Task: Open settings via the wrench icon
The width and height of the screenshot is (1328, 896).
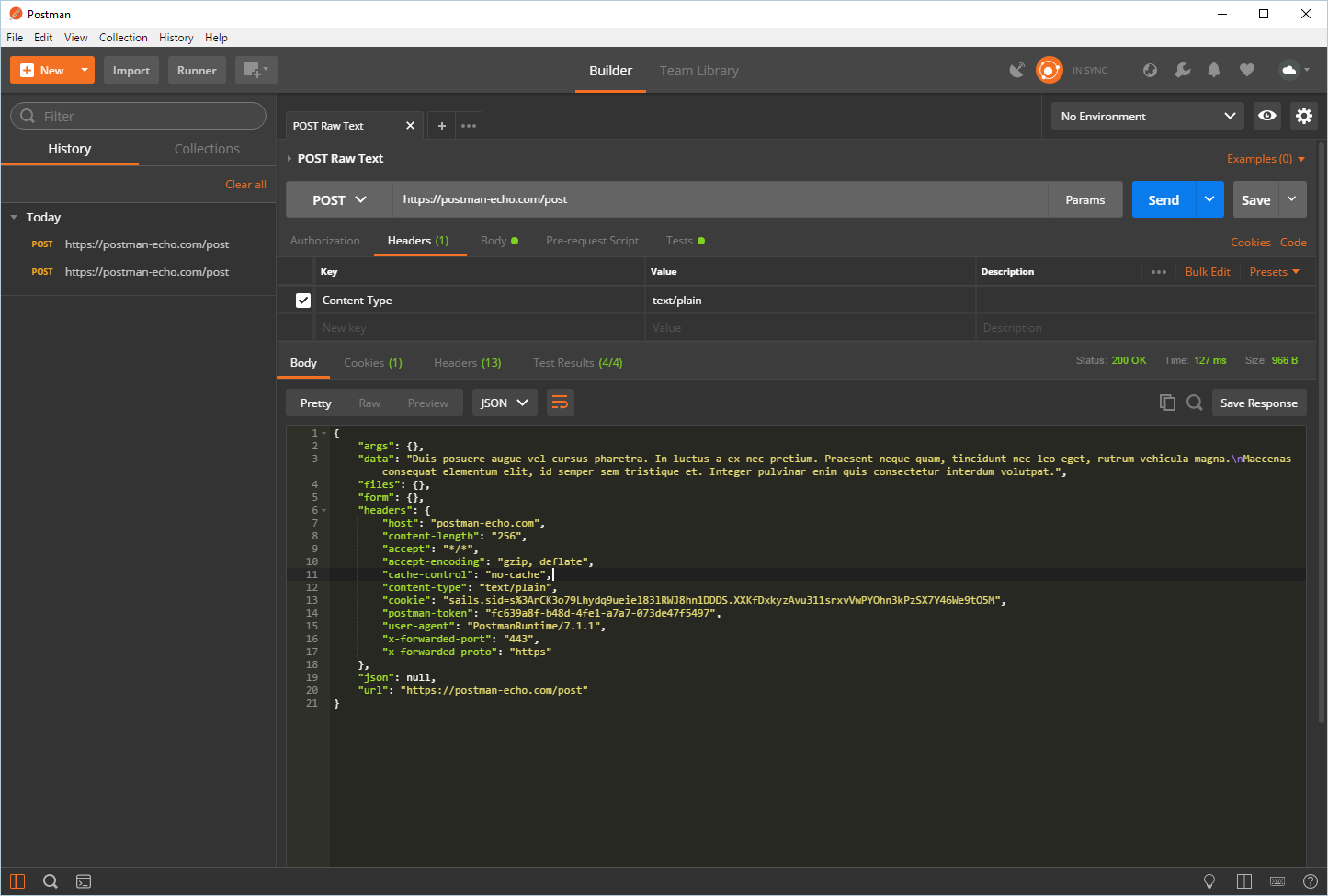Action: point(1183,70)
